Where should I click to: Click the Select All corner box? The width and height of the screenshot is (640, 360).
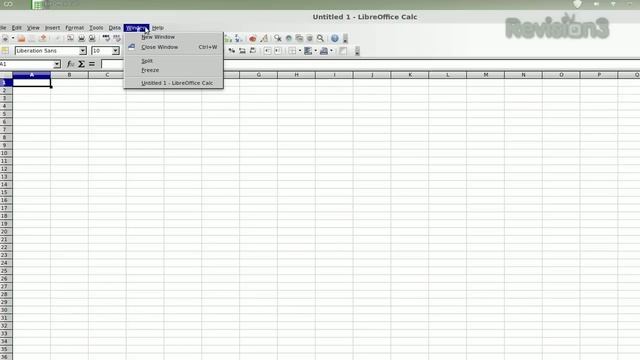tap(6, 75)
